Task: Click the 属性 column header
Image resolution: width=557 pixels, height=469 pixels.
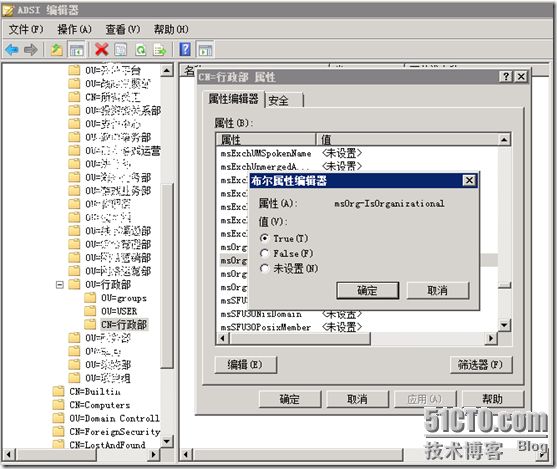Action: click(265, 139)
